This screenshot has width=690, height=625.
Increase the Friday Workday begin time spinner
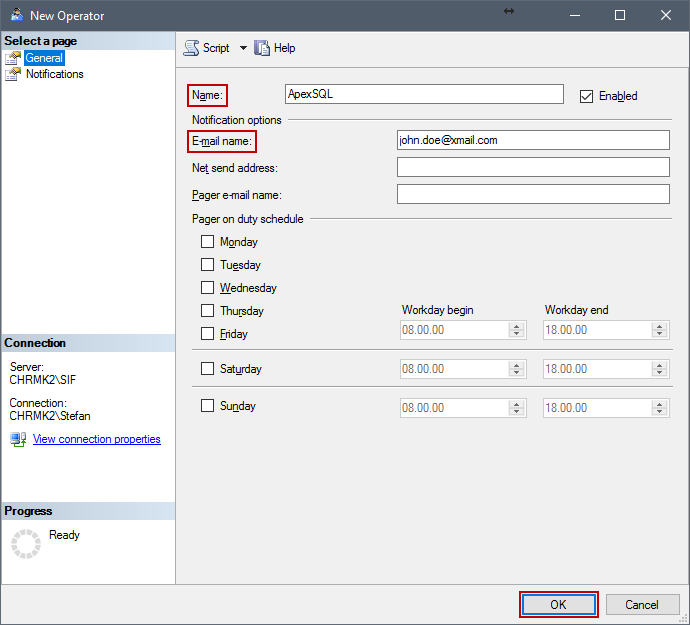516,326
